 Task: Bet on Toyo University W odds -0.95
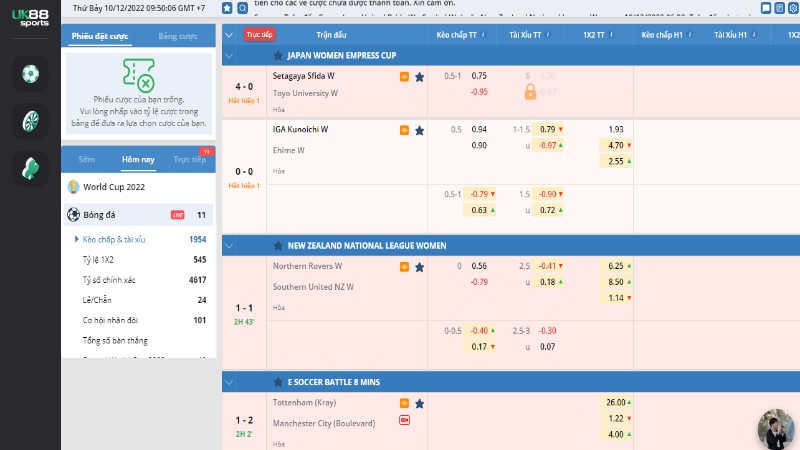(479, 92)
